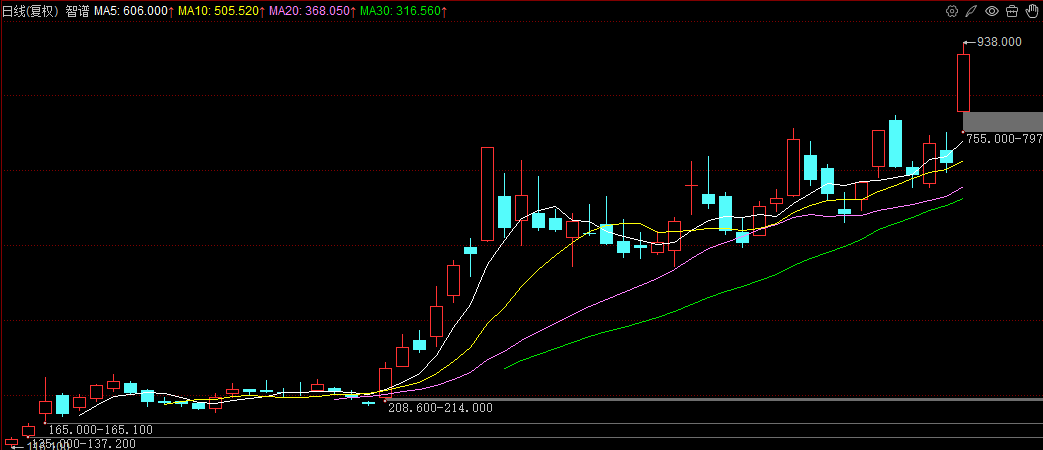Screen dimensions: 1043x450
Task: Open the toolbox icon
Action: click(1012, 11)
